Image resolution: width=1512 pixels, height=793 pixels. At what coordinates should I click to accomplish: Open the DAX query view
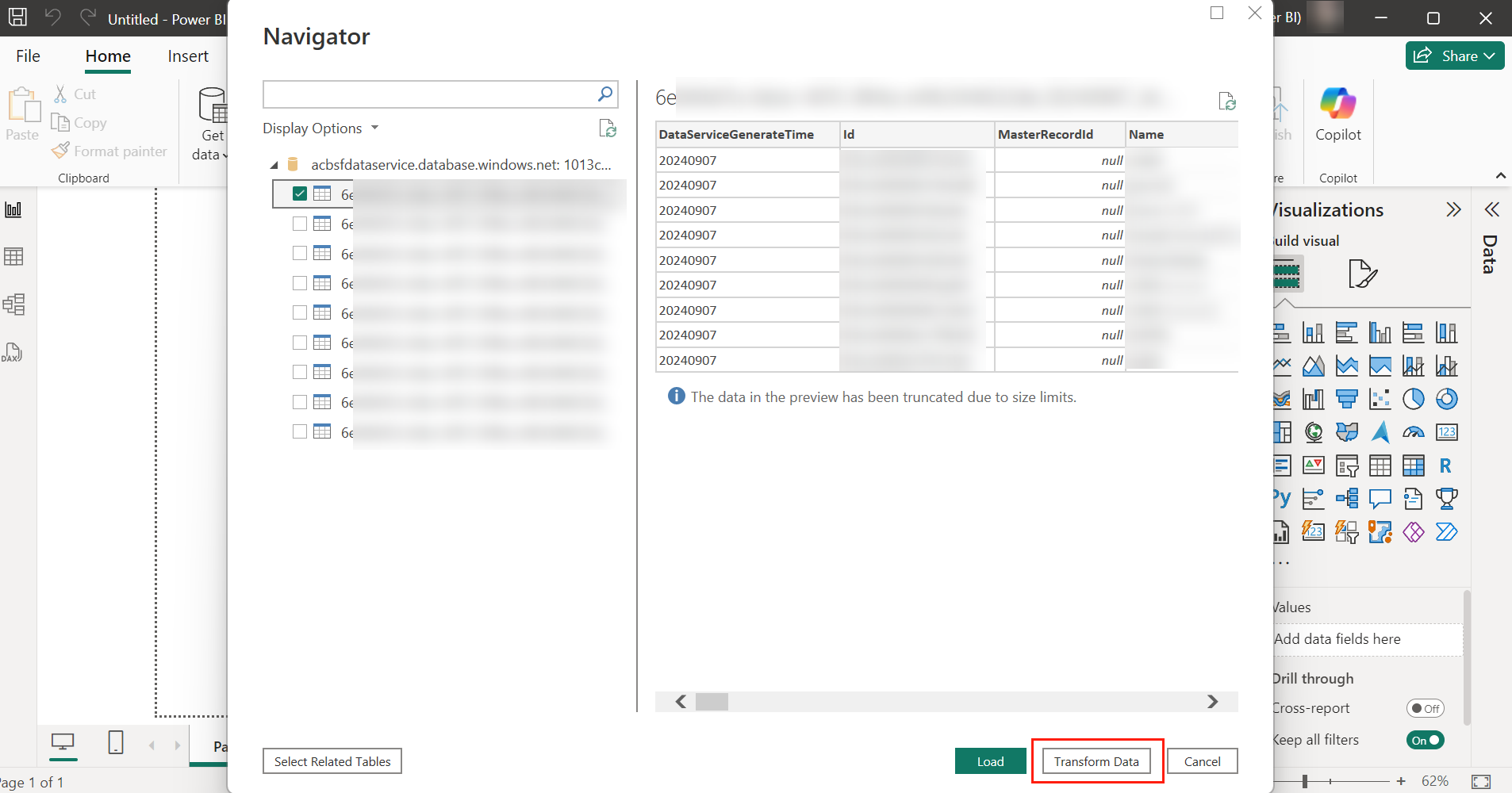[x=14, y=351]
